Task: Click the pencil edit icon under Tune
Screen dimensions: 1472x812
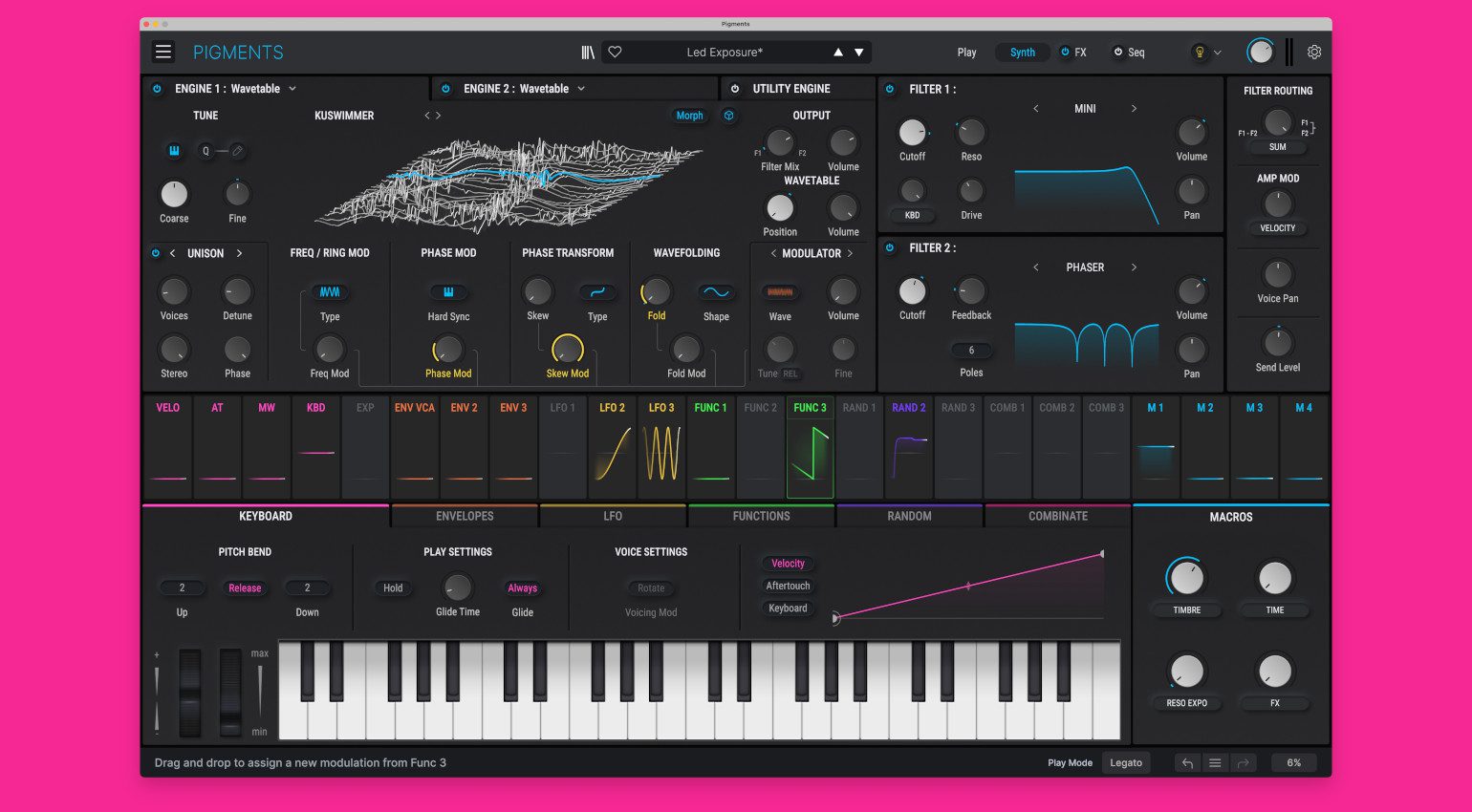Action: (x=237, y=151)
